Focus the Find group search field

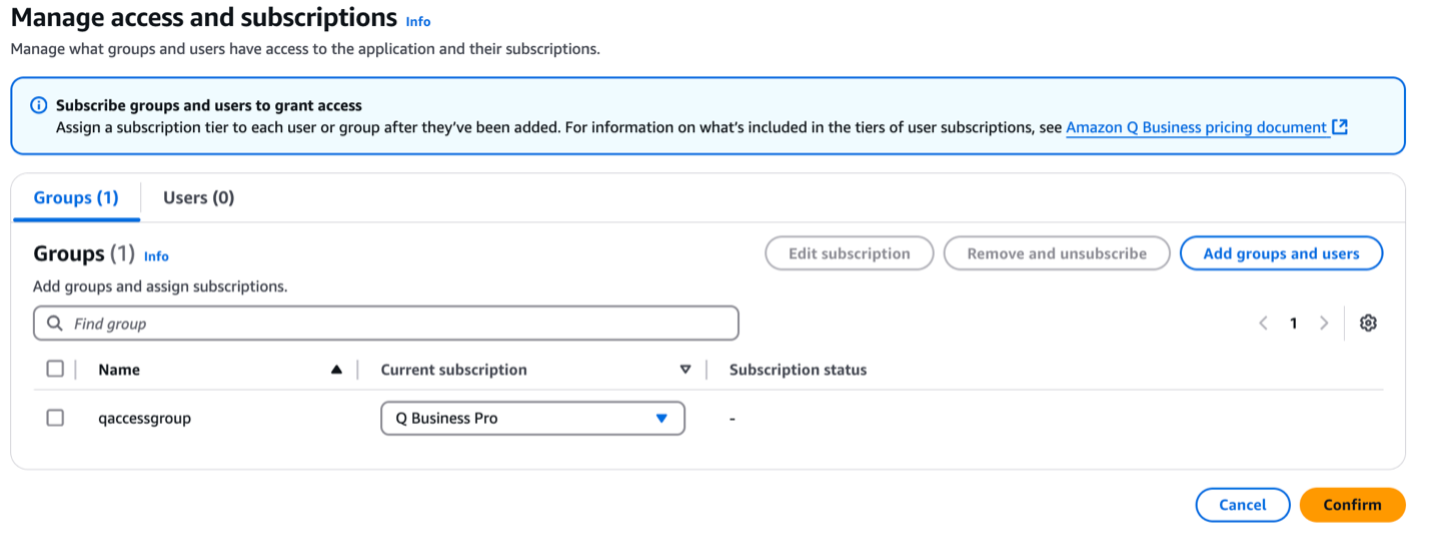pyautogui.click(x=400, y=324)
